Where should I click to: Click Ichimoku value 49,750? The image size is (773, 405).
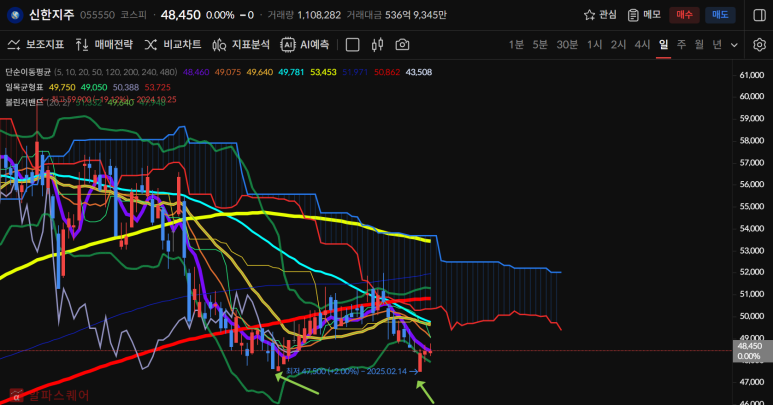62,88
